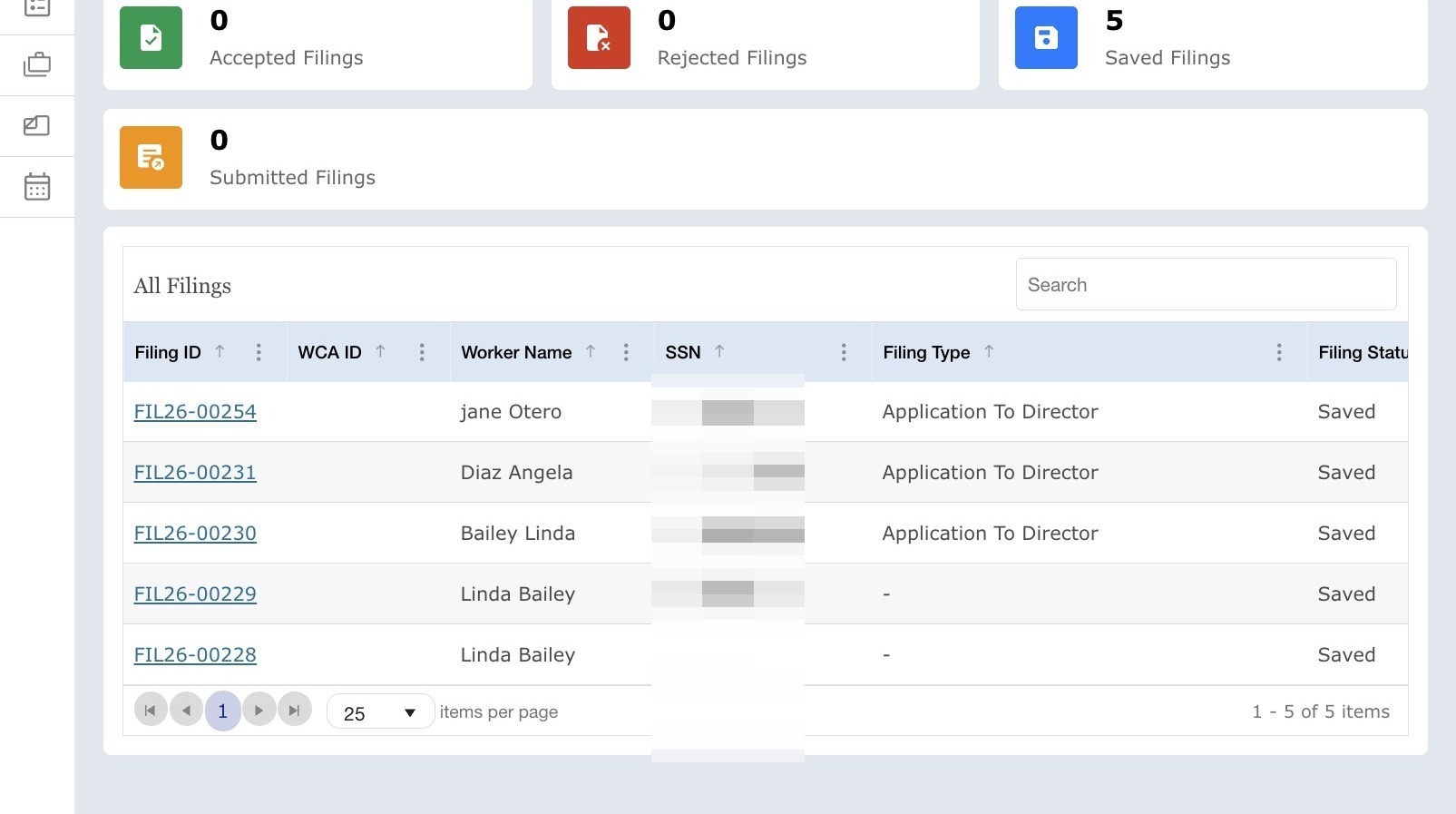
Task: Click Application To Director in FIL26-00254 row
Action: point(990,412)
